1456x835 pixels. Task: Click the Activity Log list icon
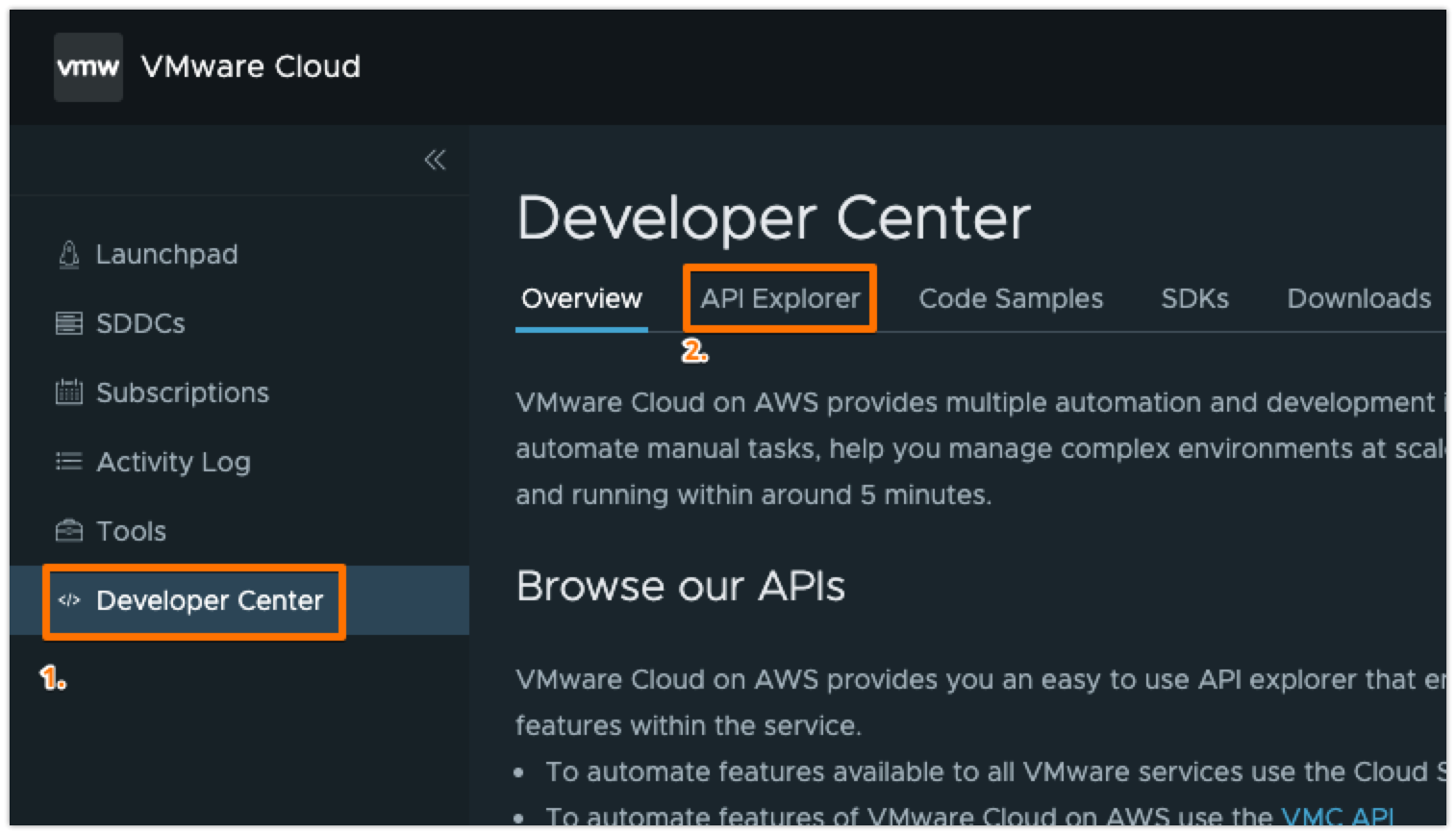69,462
